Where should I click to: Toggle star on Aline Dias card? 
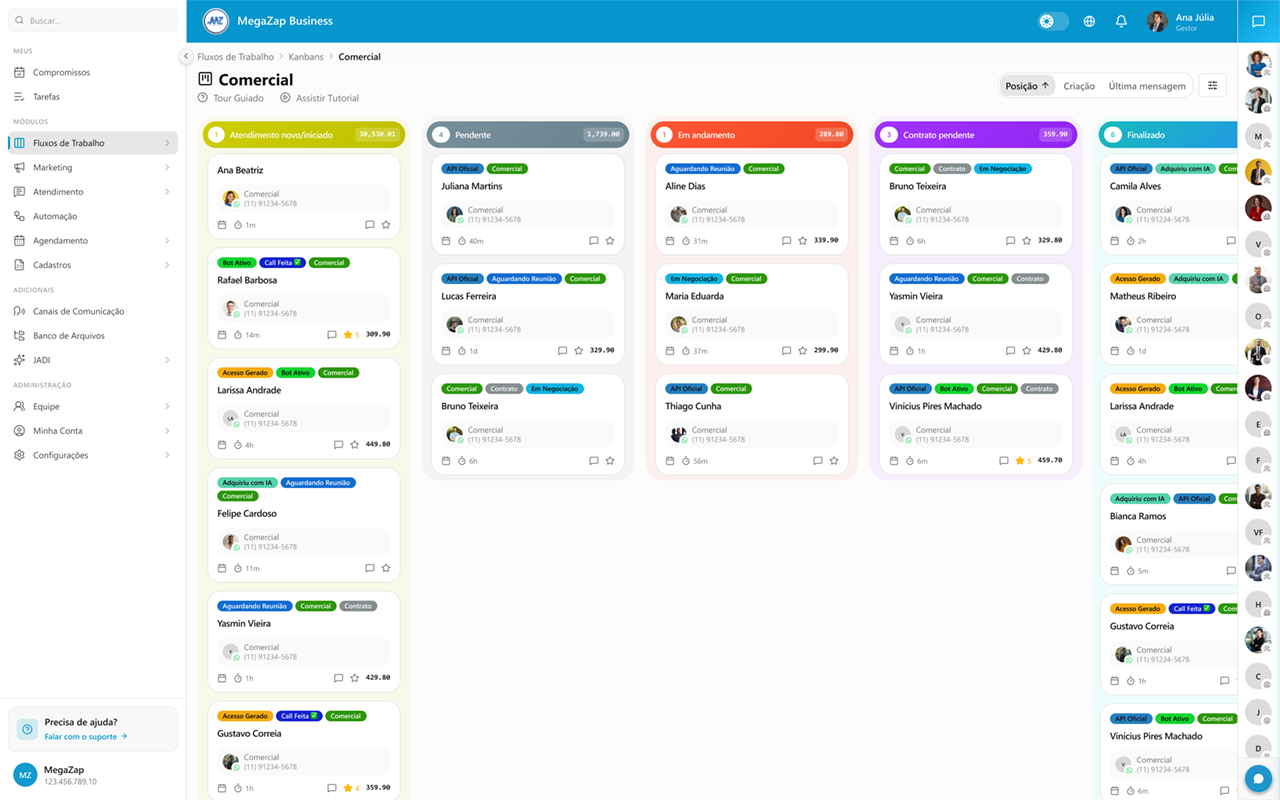803,241
